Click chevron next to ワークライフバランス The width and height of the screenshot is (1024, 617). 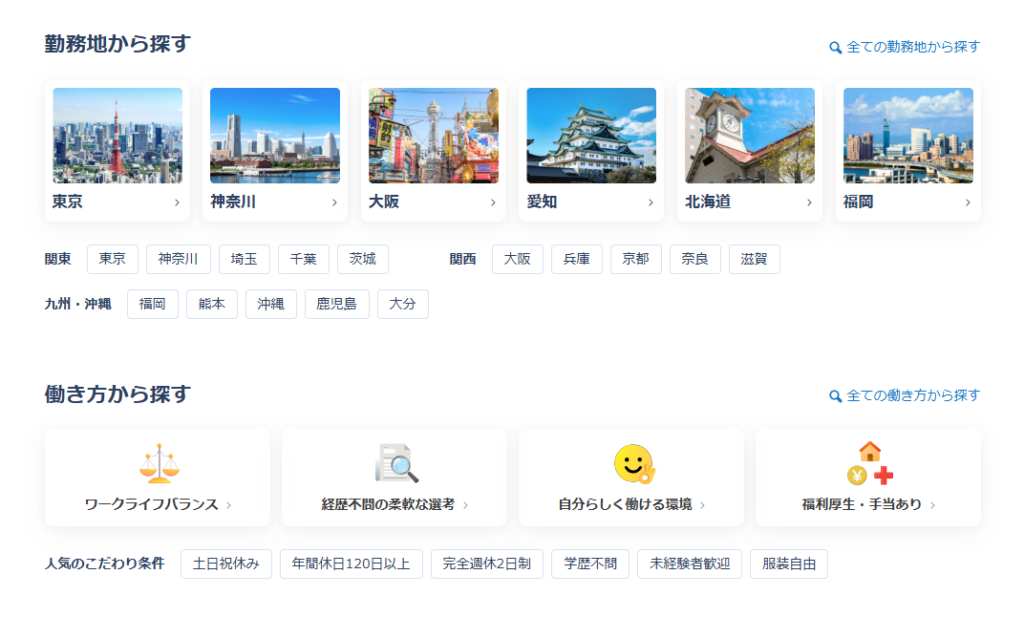(x=229, y=505)
